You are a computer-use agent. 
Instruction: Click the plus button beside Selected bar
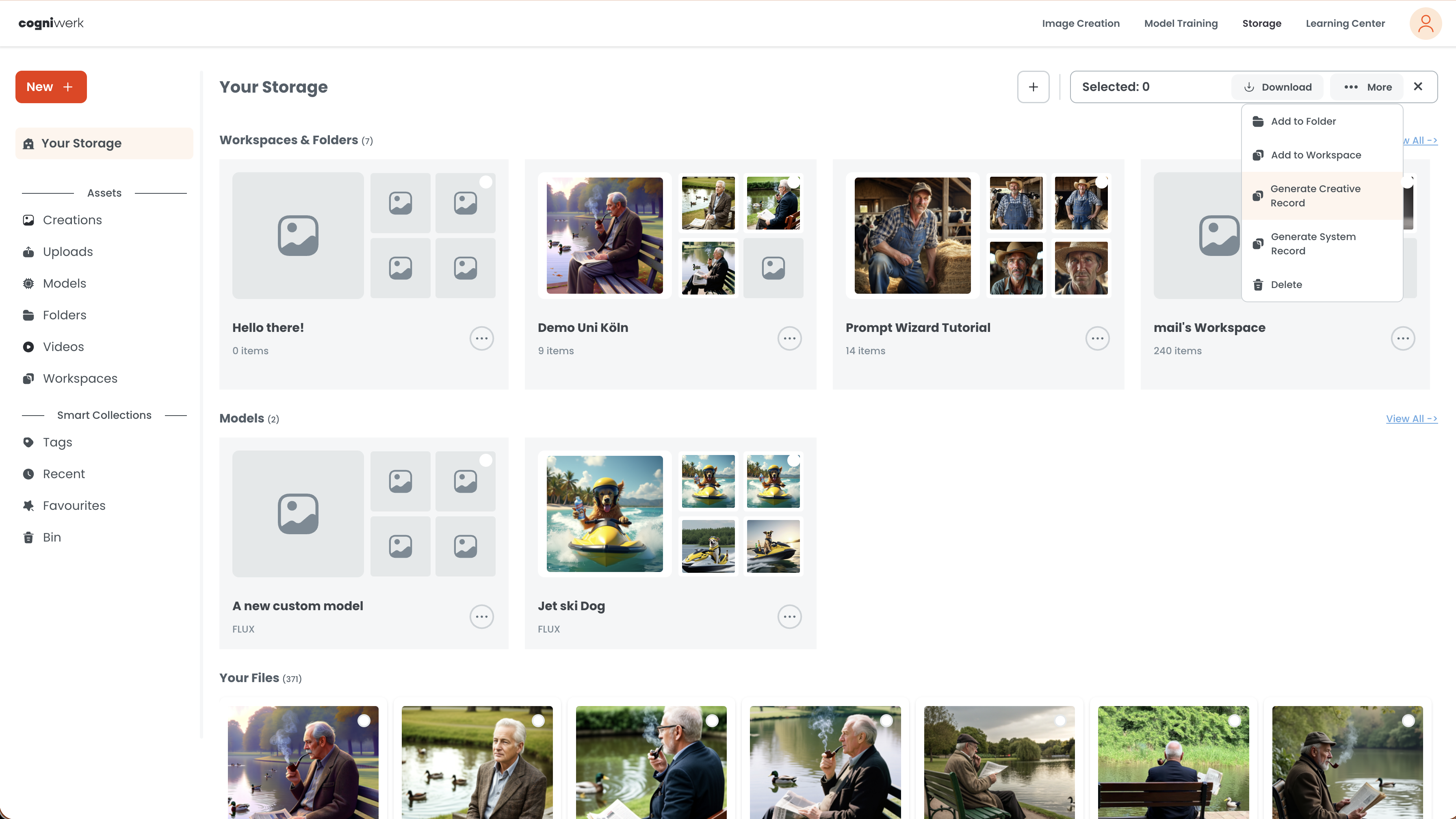(1033, 87)
